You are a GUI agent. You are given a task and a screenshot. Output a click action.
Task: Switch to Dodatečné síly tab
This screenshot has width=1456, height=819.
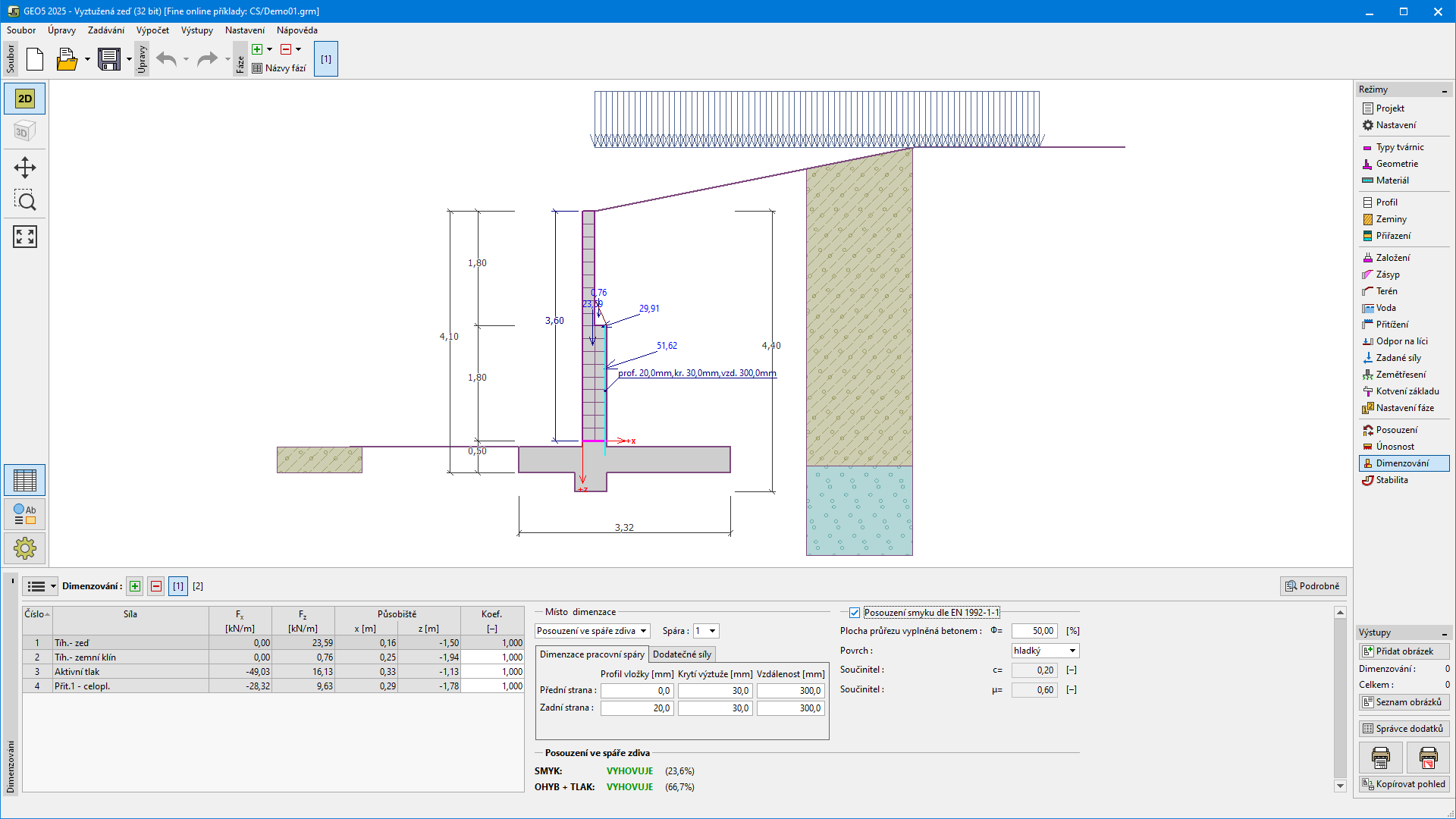682,654
